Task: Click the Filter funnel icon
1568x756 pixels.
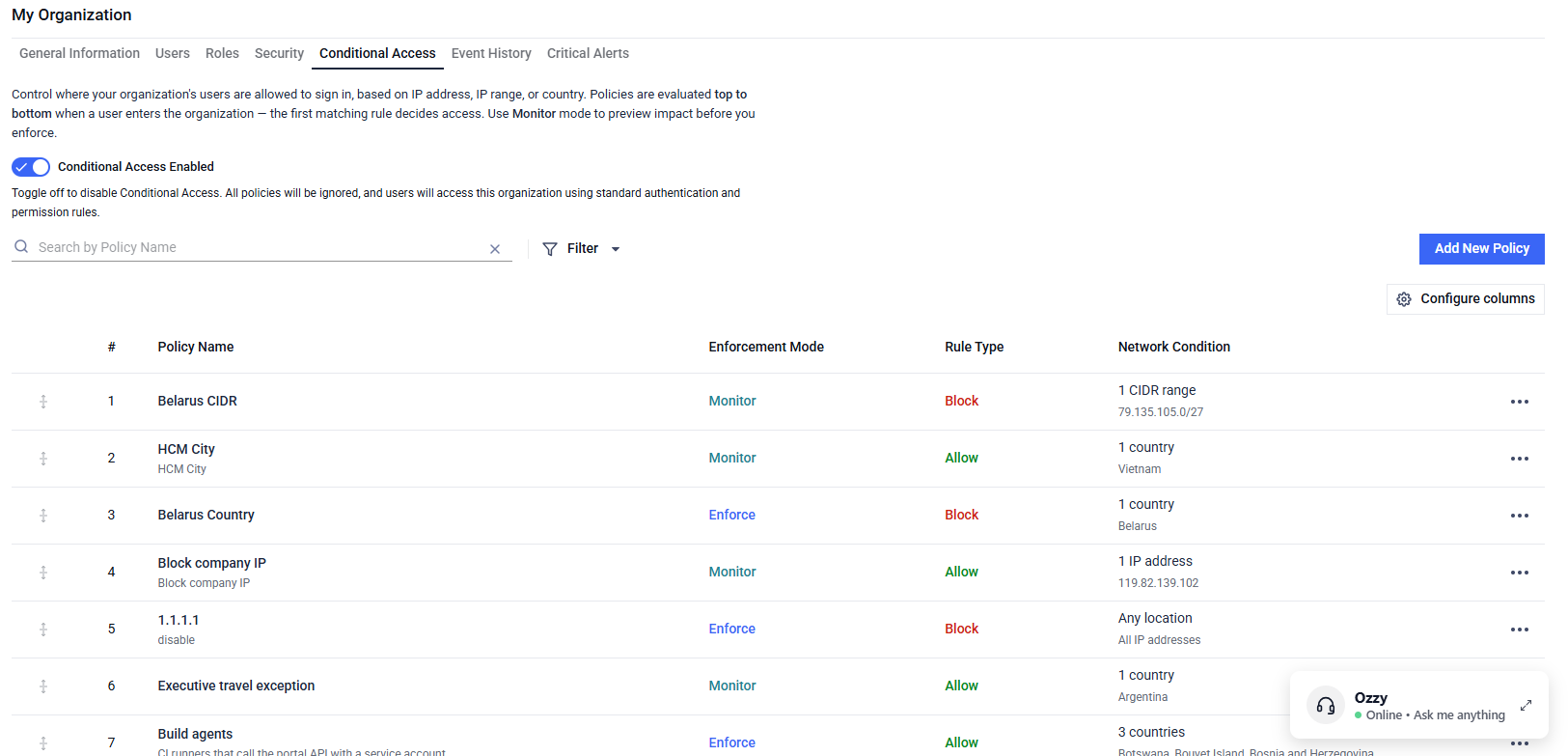Action: tap(550, 249)
